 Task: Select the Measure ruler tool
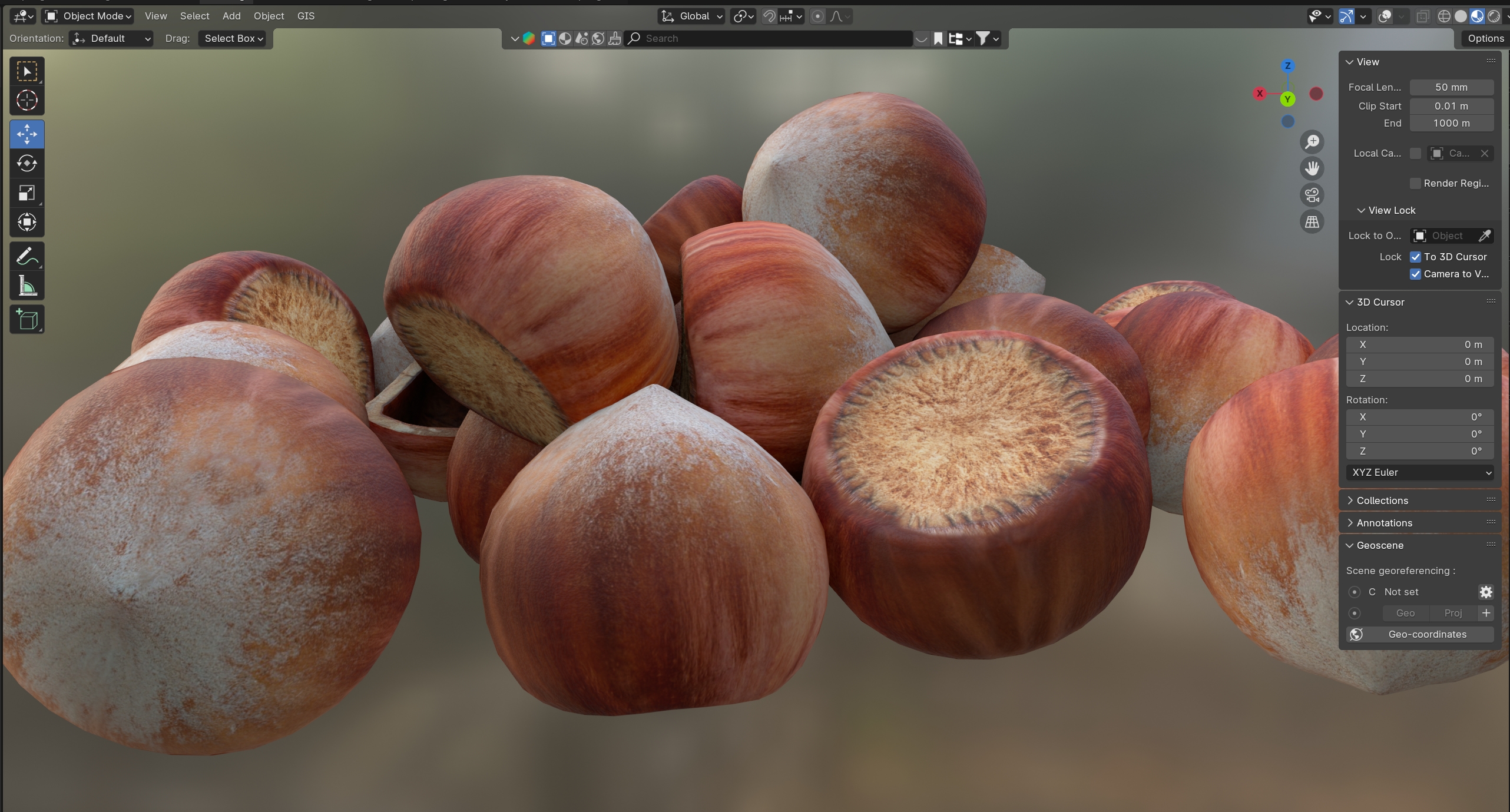point(27,287)
